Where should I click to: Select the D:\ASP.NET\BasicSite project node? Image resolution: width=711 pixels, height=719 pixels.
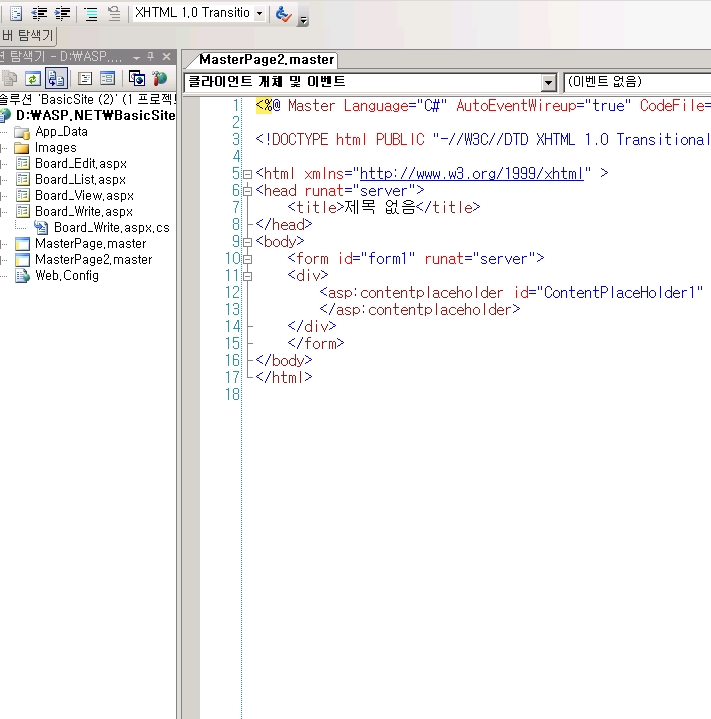(x=95, y=115)
